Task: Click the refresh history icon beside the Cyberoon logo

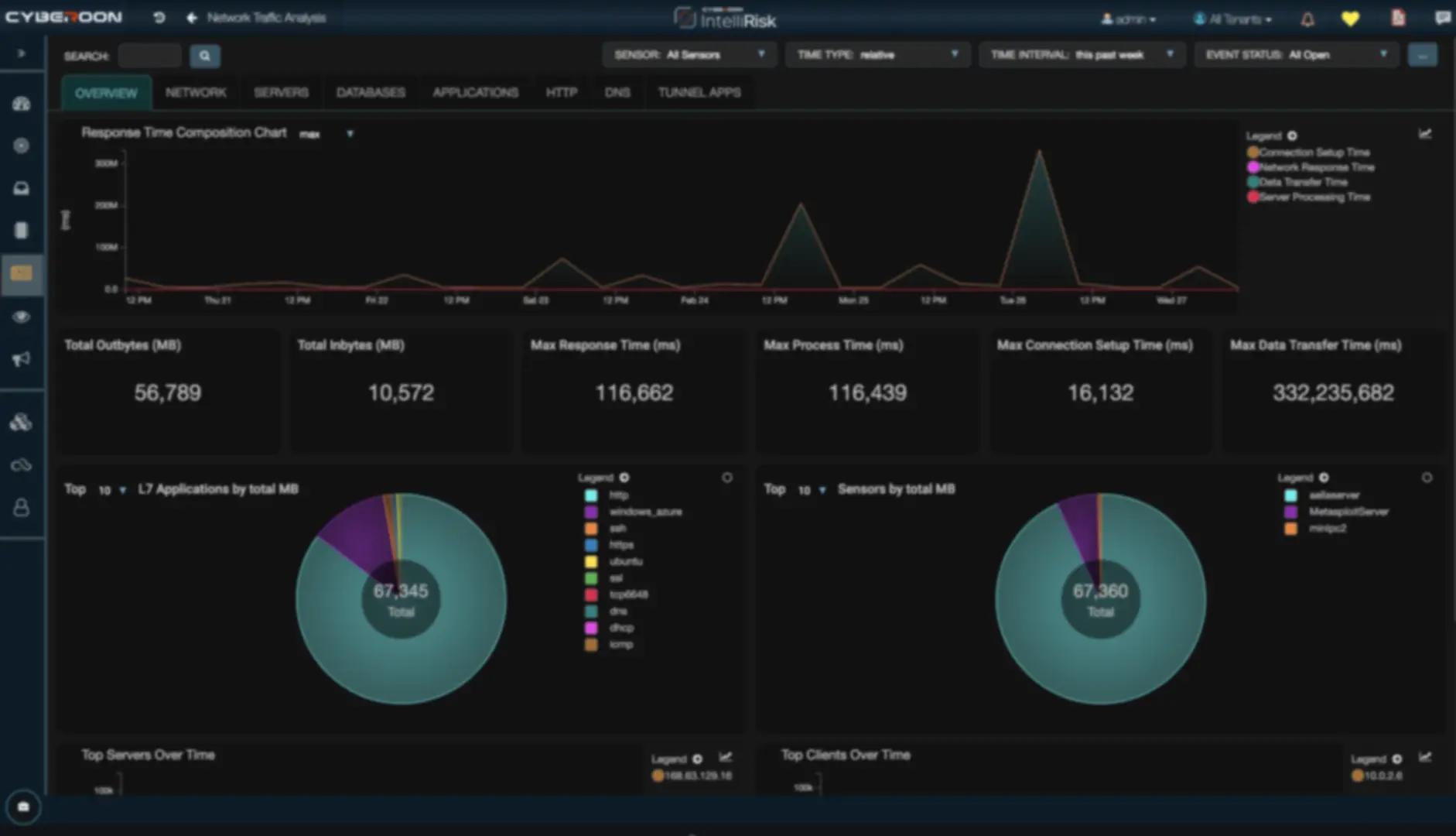Action: coord(159,17)
